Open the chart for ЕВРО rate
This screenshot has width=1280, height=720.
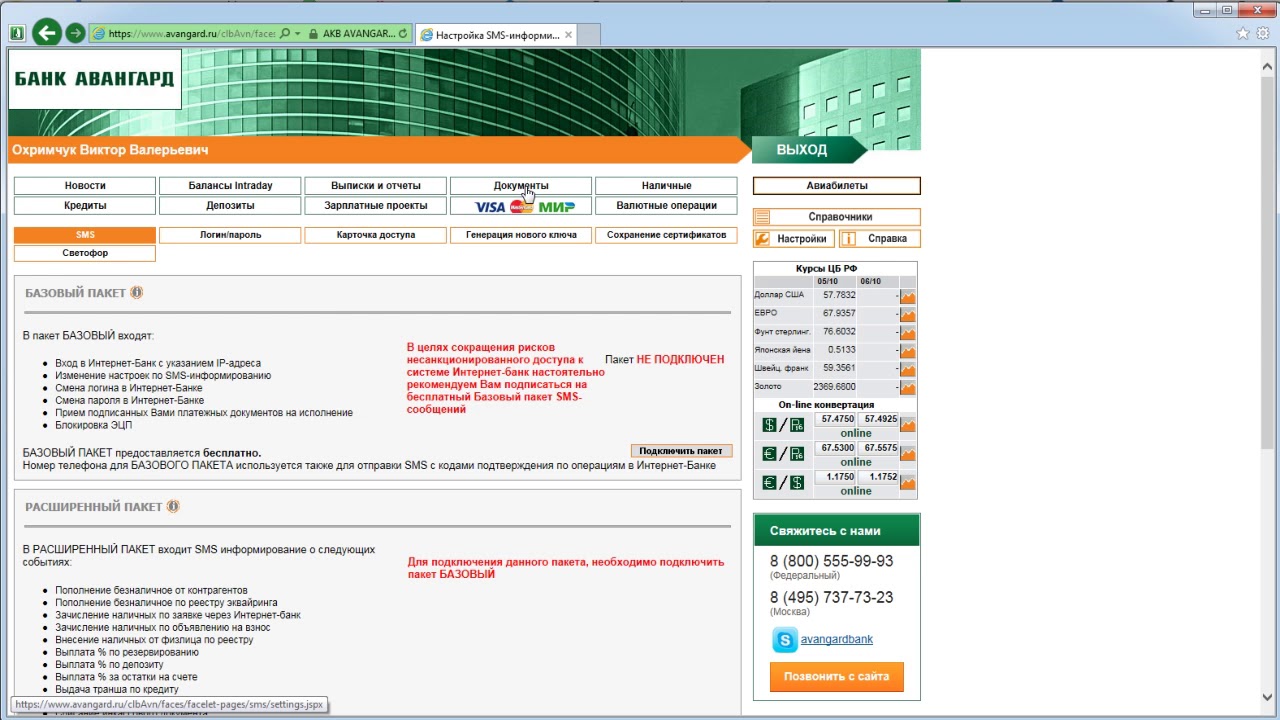pos(907,314)
